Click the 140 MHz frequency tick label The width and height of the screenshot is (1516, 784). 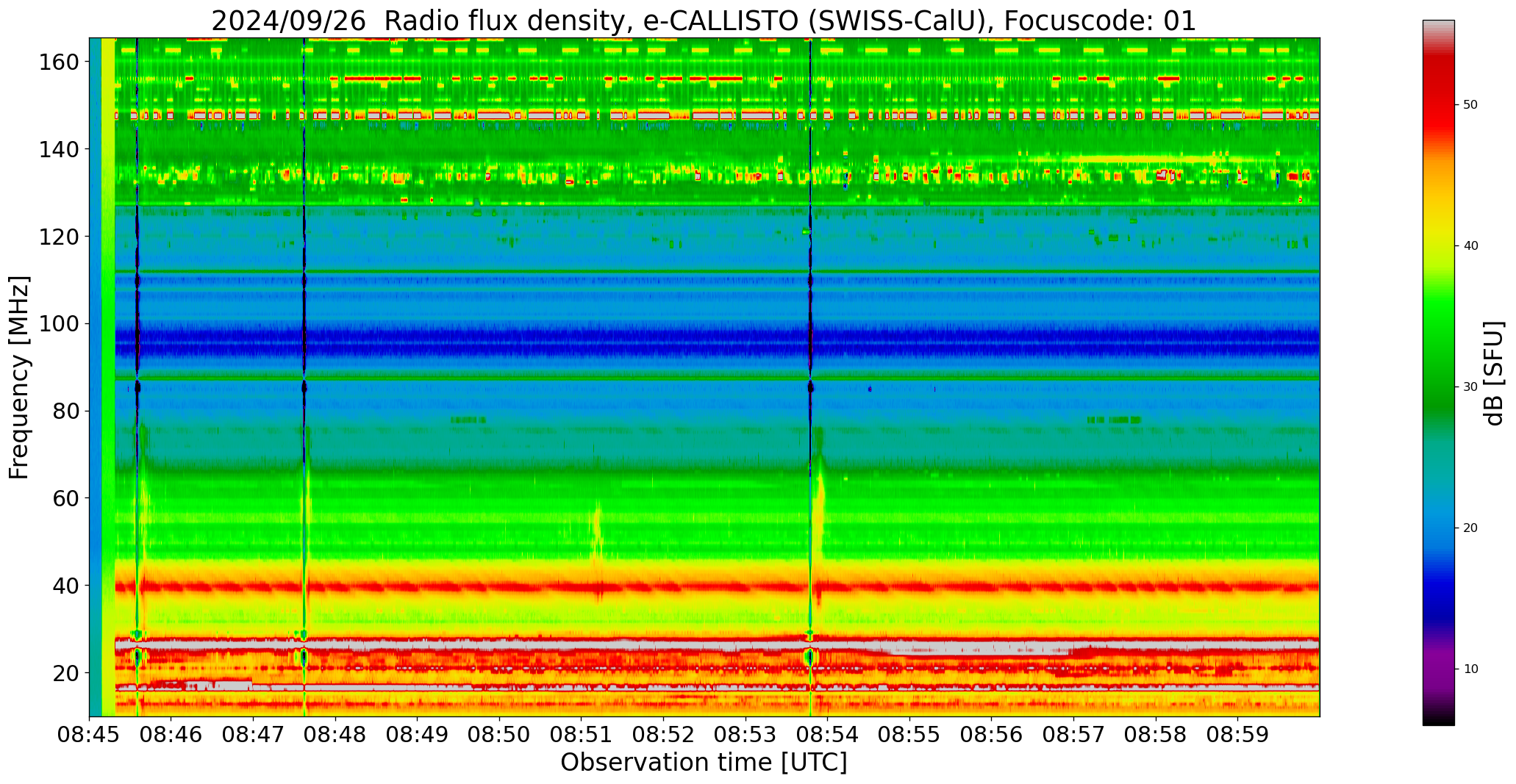coord(59,149)
